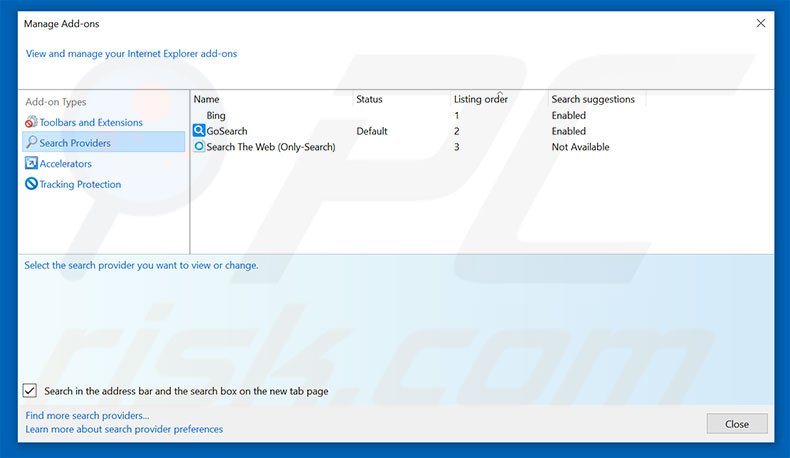Click the Search The Web provider icon

(x=199, y=147)
